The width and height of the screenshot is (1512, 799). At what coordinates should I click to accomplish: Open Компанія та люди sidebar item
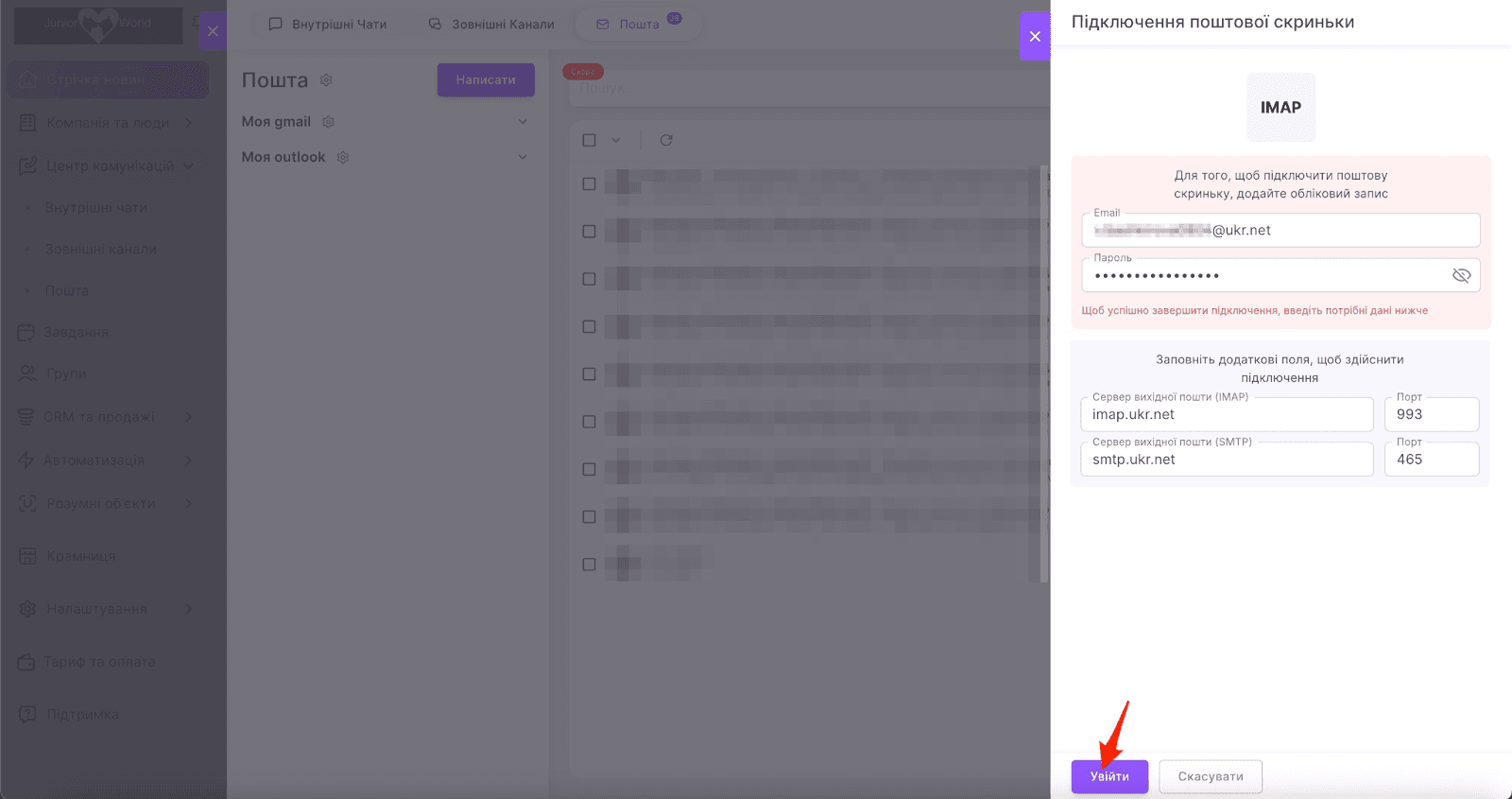(x=108, y=123)
